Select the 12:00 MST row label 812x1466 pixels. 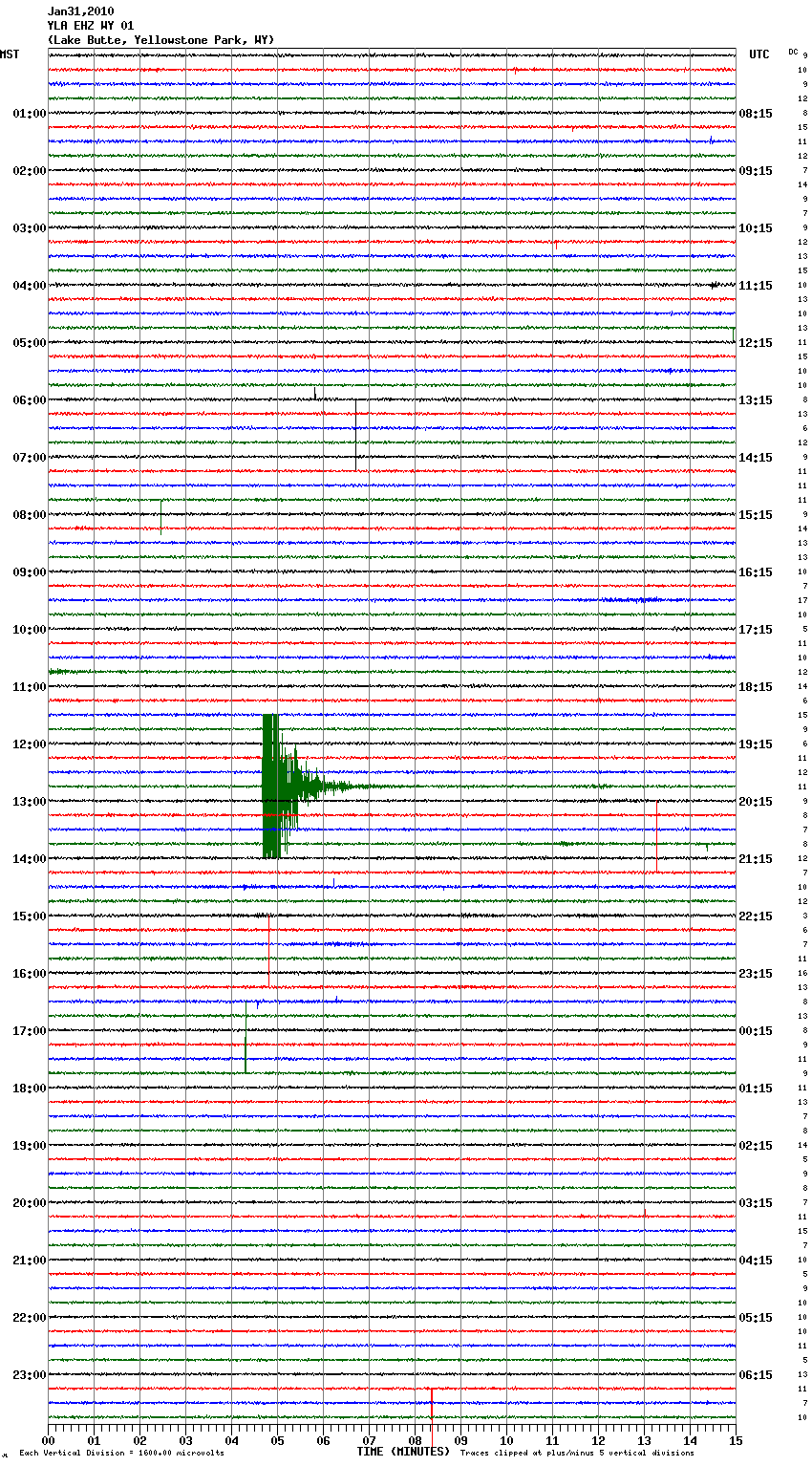30,744
